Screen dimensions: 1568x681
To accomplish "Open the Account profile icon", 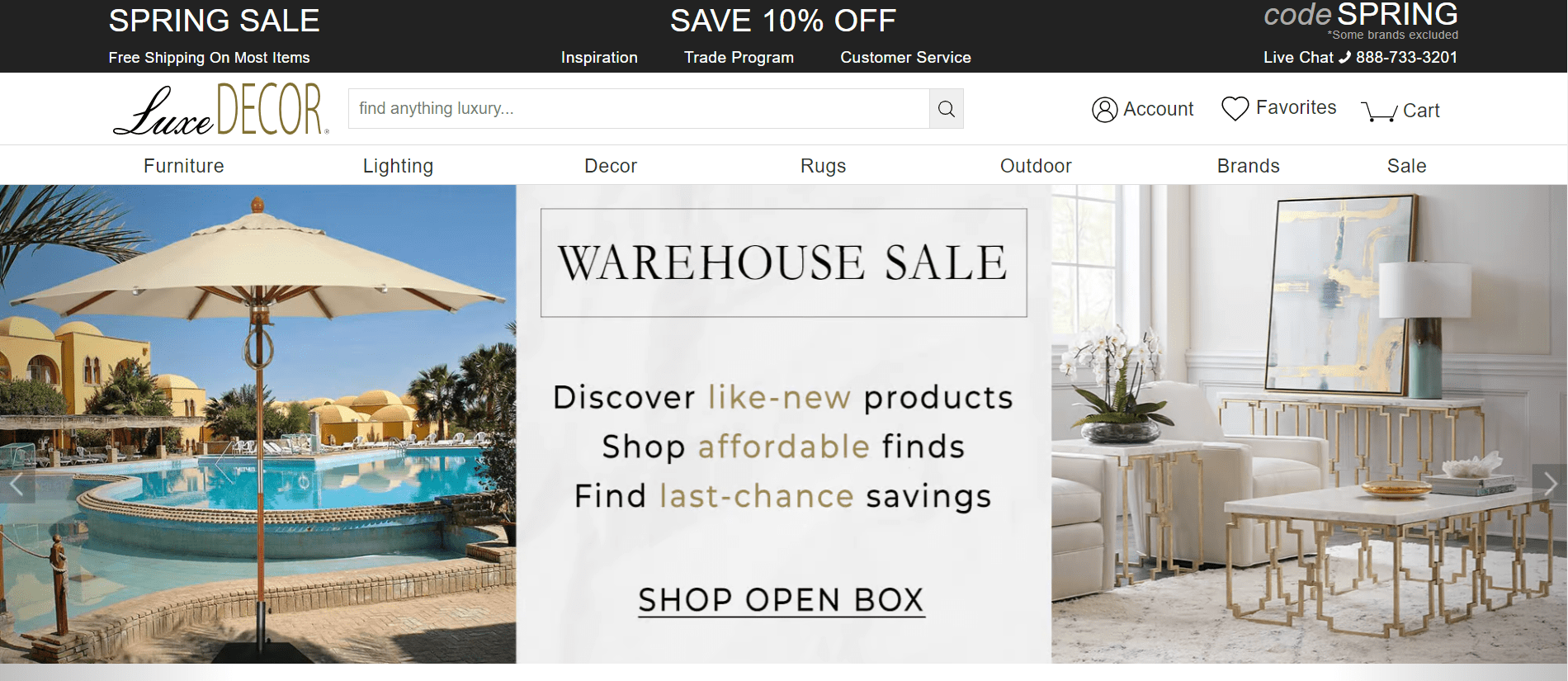I will 1104,110.
